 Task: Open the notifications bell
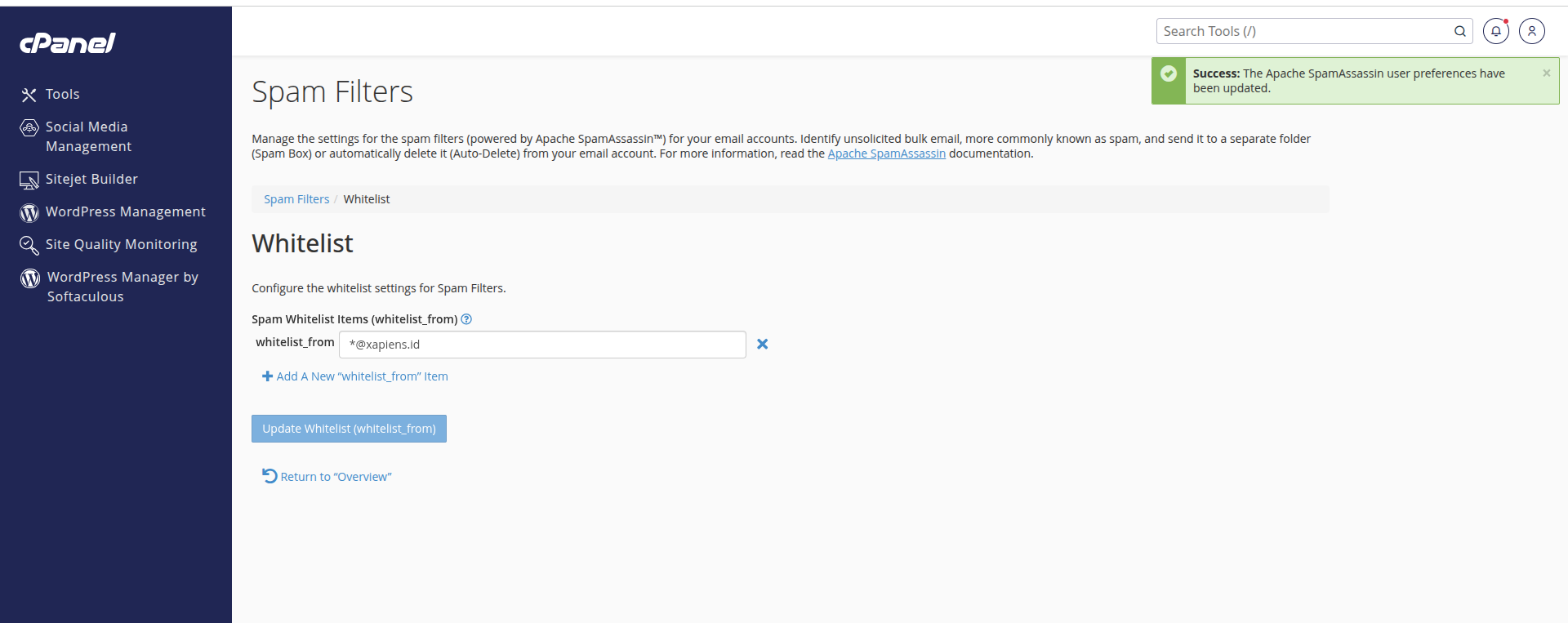tap(1496, 31)
